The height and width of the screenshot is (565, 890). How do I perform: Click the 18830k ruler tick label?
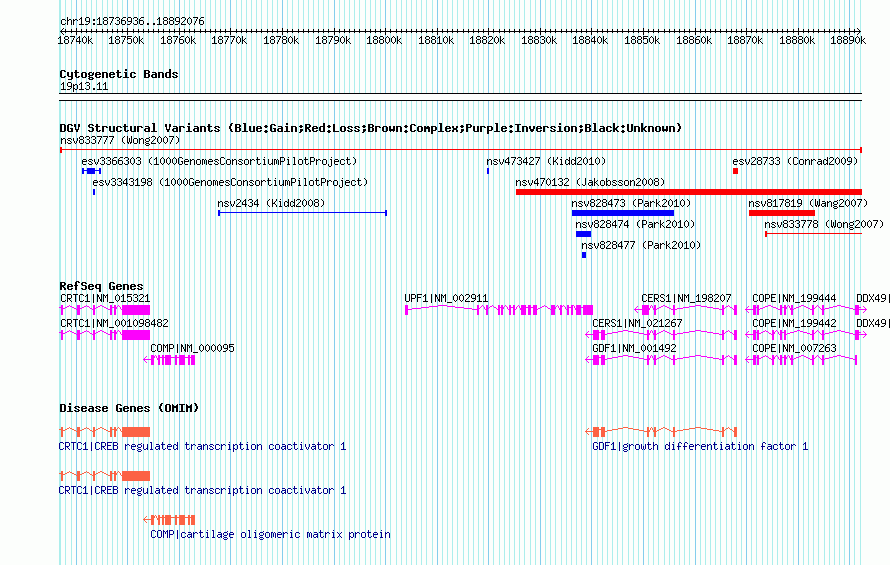[x=539, y=40]
